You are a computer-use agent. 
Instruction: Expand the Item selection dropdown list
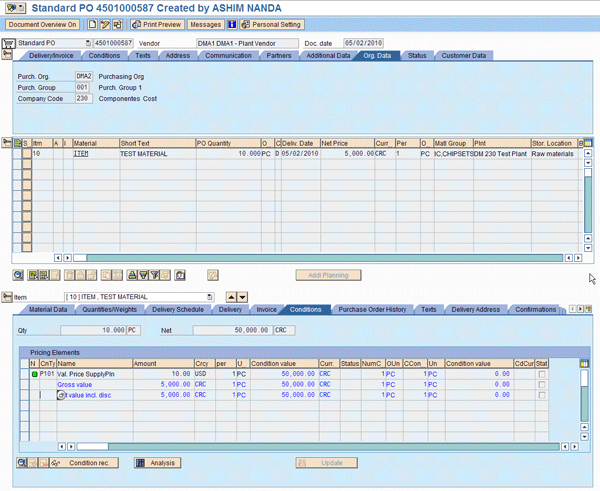(210, 297)
